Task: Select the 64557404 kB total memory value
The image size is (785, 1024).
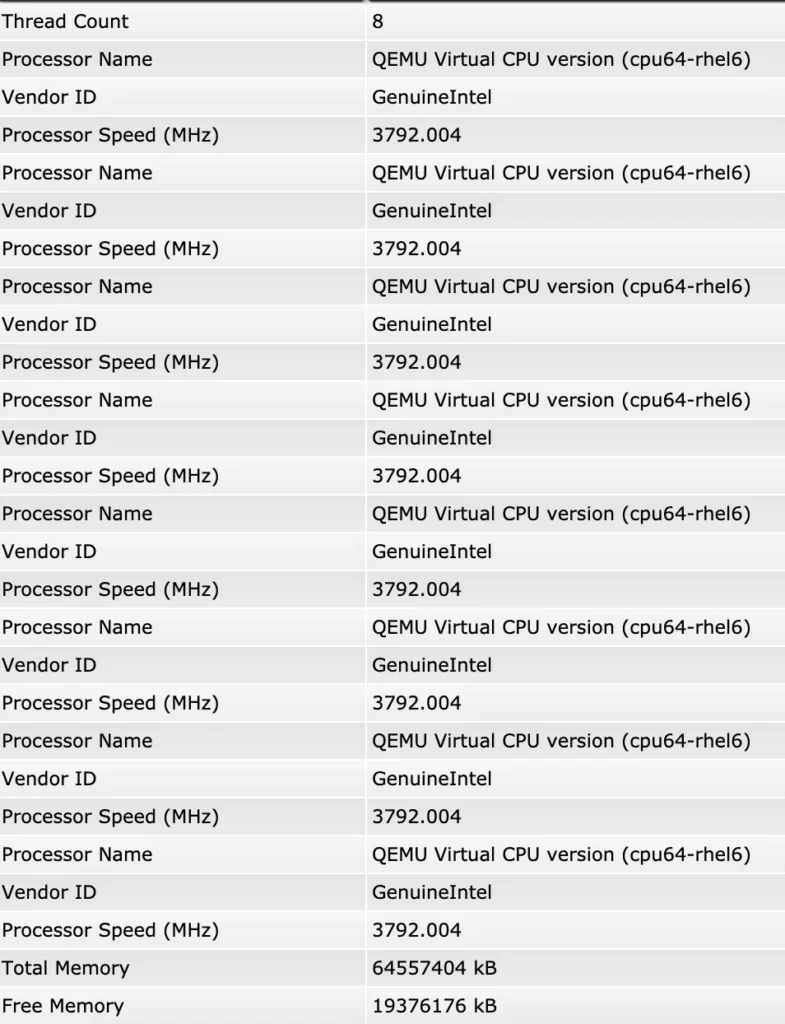Action: (x=435, y=968)
